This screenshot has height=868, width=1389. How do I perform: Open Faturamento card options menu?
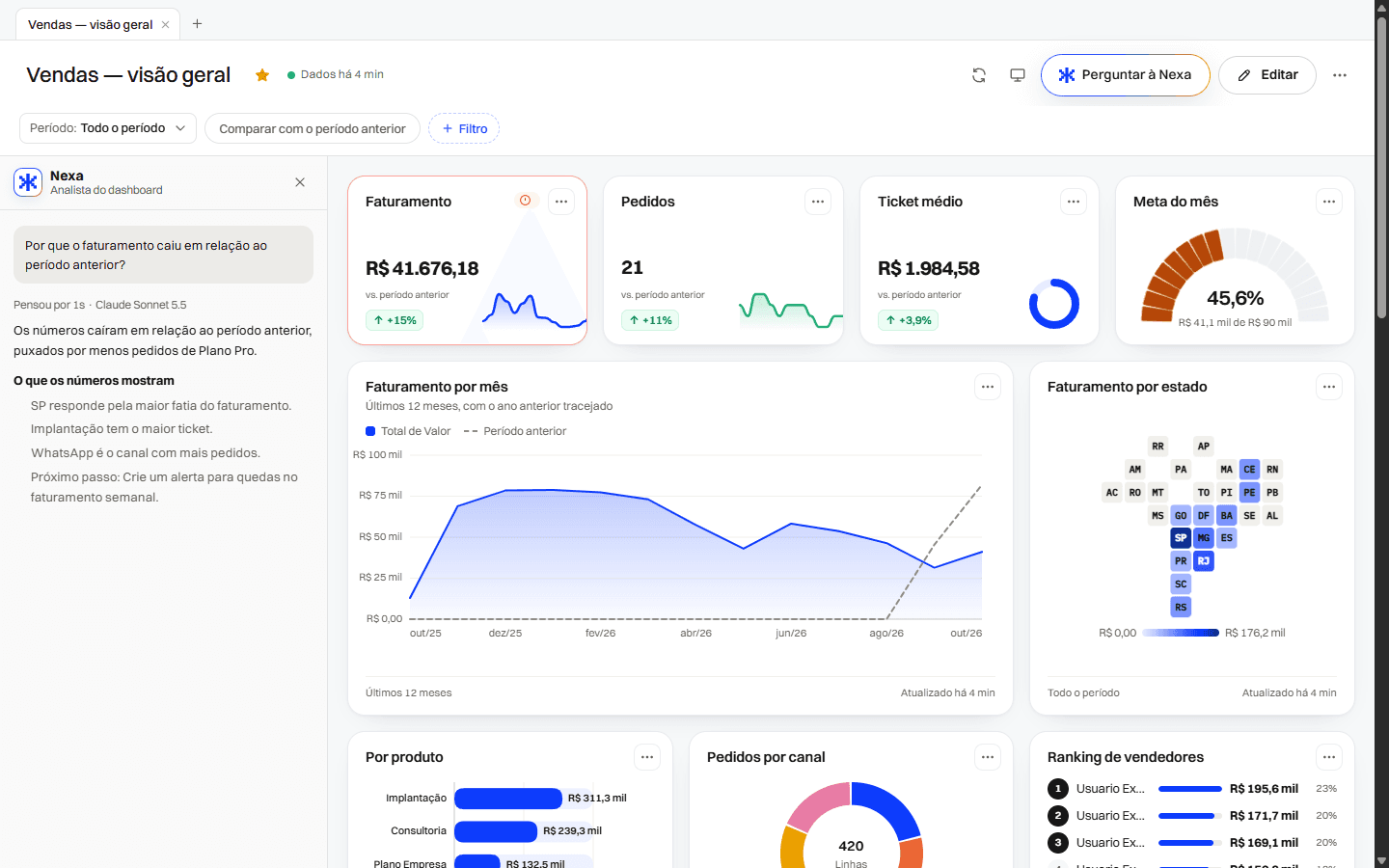[x=561, y=202]
